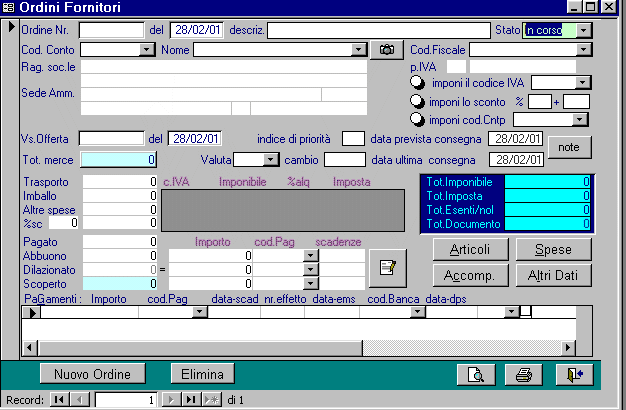Expand the Nome combo box

[x=358, y=50]
